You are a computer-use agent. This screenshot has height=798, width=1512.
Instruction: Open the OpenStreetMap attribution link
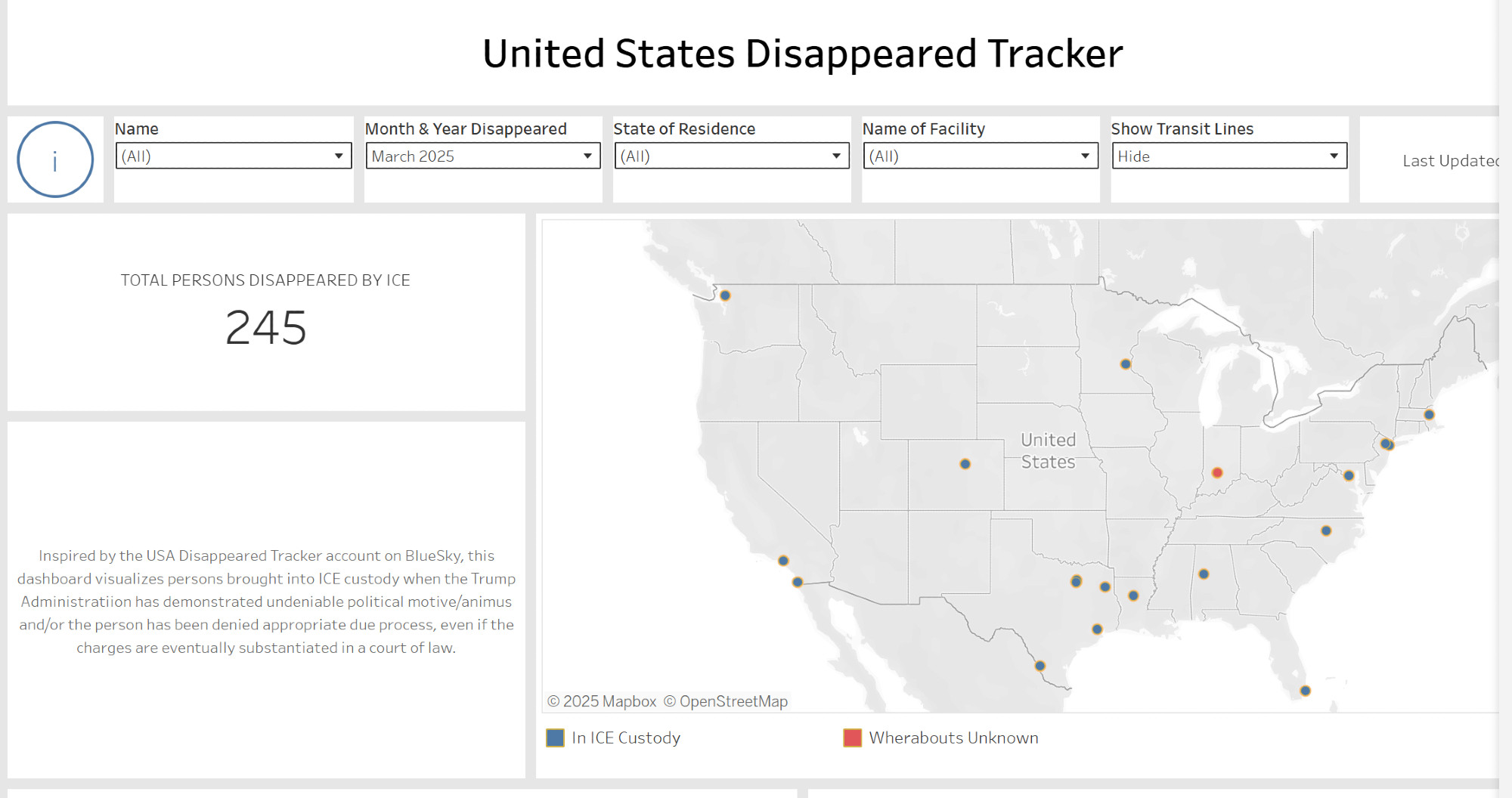tap(733, 701)
